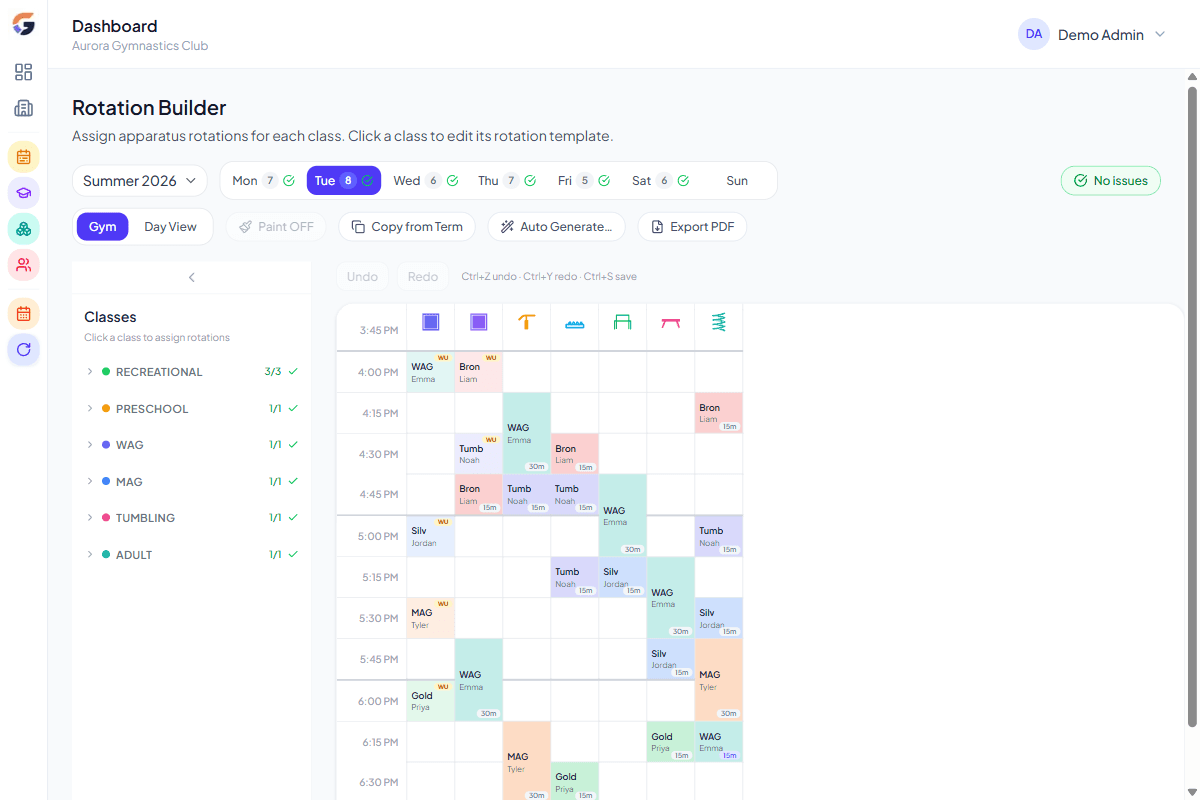The height and width of the screenshot is (800, 1200).
Task: Switch to Gym view
Action: coord(103,227)
